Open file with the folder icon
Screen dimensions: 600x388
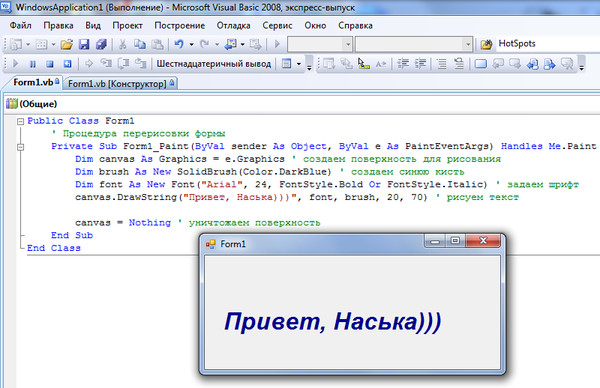[66, 44]
